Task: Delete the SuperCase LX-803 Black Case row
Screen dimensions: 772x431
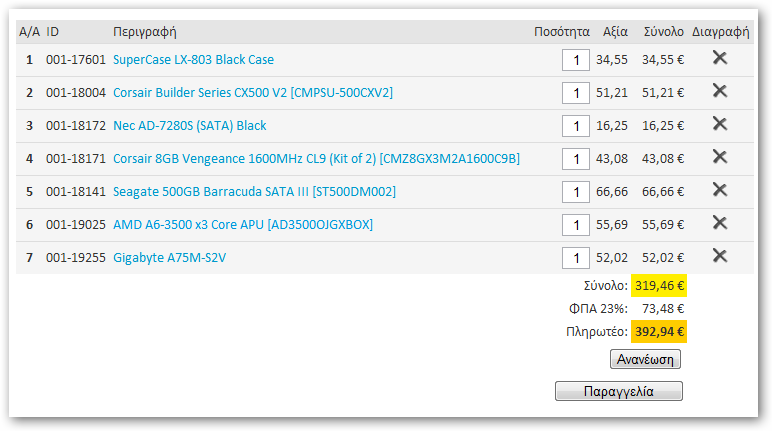Action: point(720,58)
